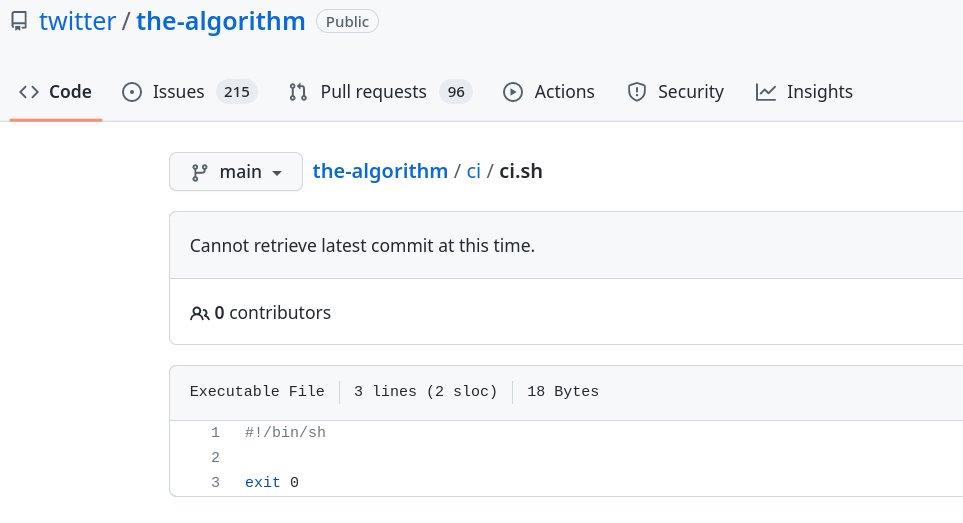
Task: Click the 96 pull requests counter
Action: tap(456, 92)
